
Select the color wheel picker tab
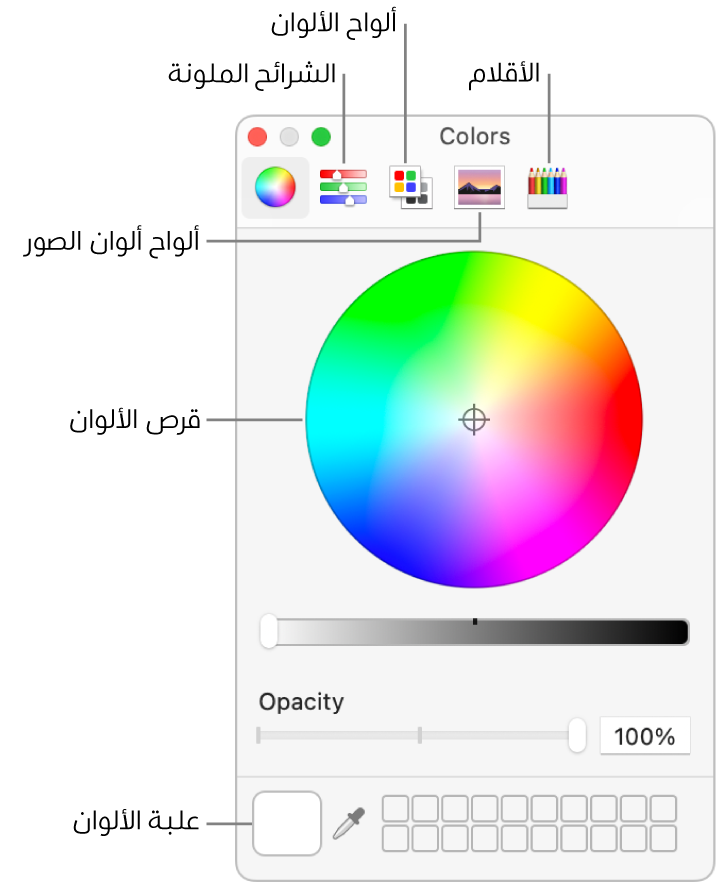pyautogui.click(x=275, y=187)
